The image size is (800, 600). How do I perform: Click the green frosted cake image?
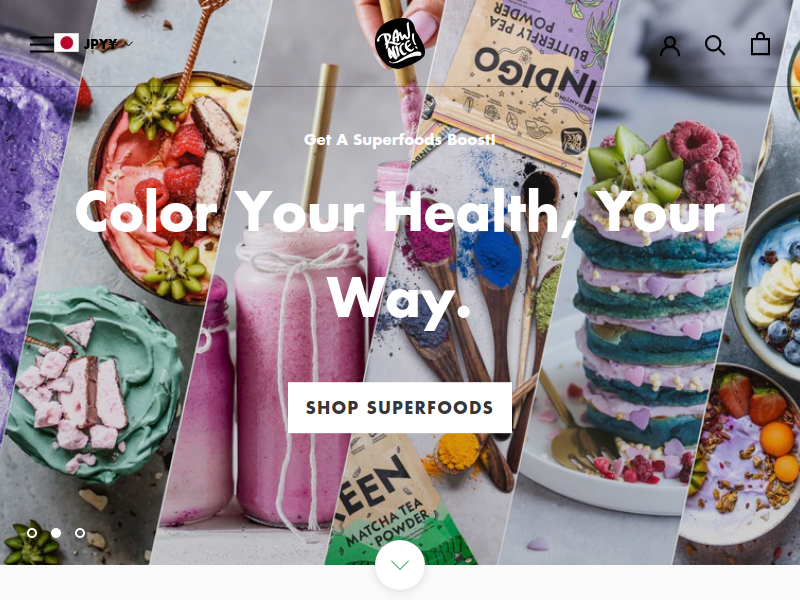94,385
